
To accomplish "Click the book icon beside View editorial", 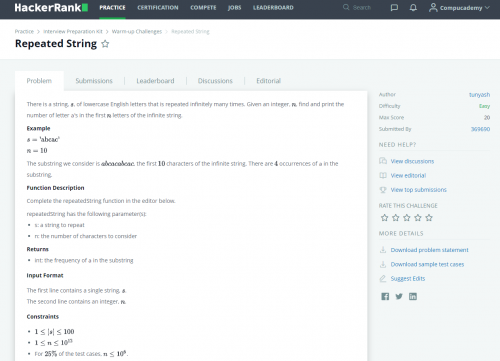I will pos(383,175).
